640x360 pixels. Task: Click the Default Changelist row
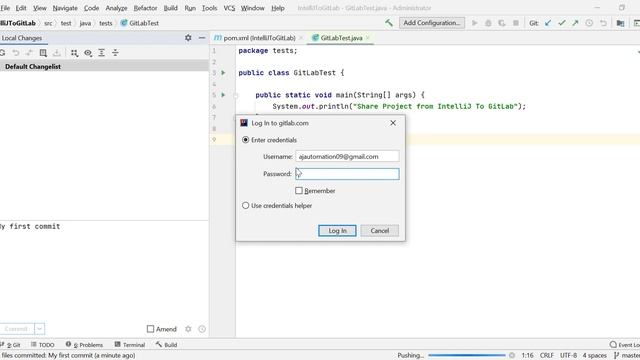coord(104,66)
